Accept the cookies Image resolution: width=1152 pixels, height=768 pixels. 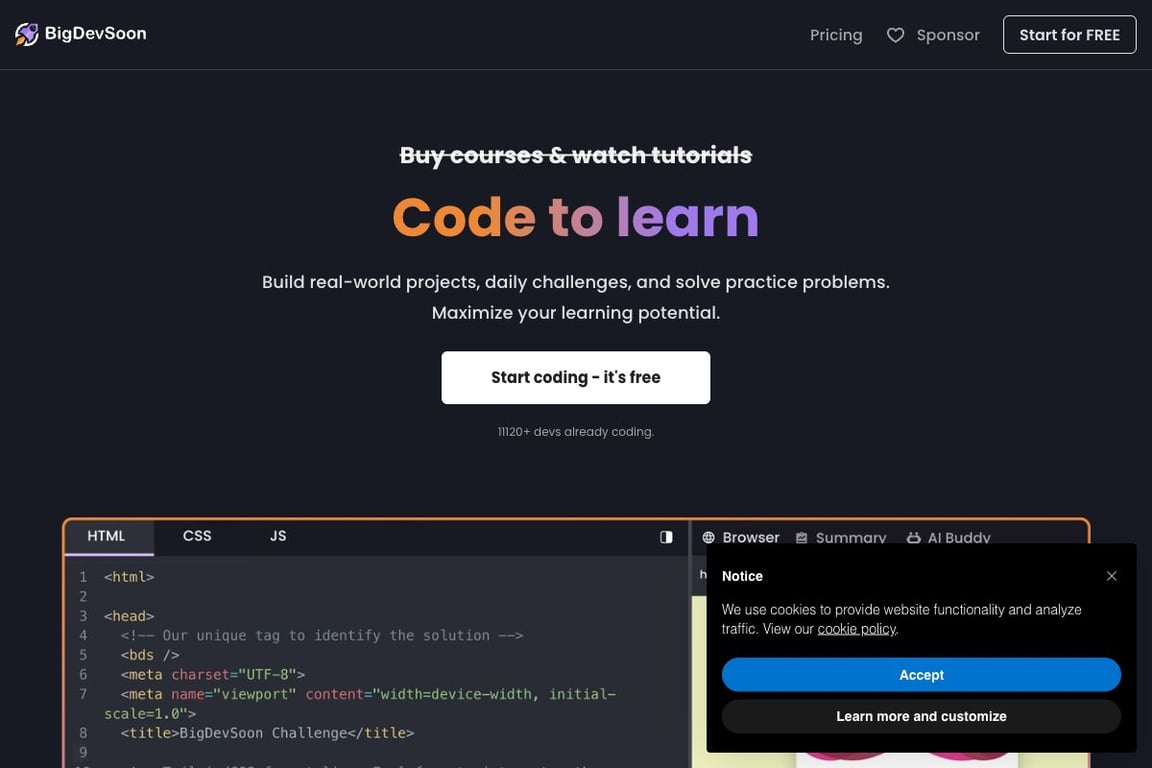tap(921, 675)
